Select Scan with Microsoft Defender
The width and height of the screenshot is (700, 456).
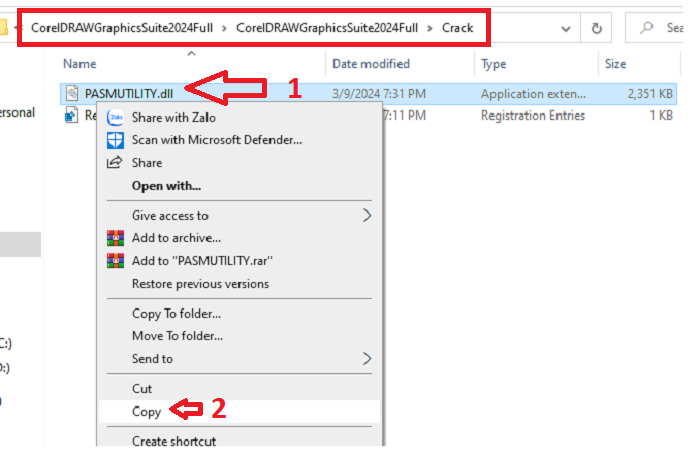pos(217,140)
